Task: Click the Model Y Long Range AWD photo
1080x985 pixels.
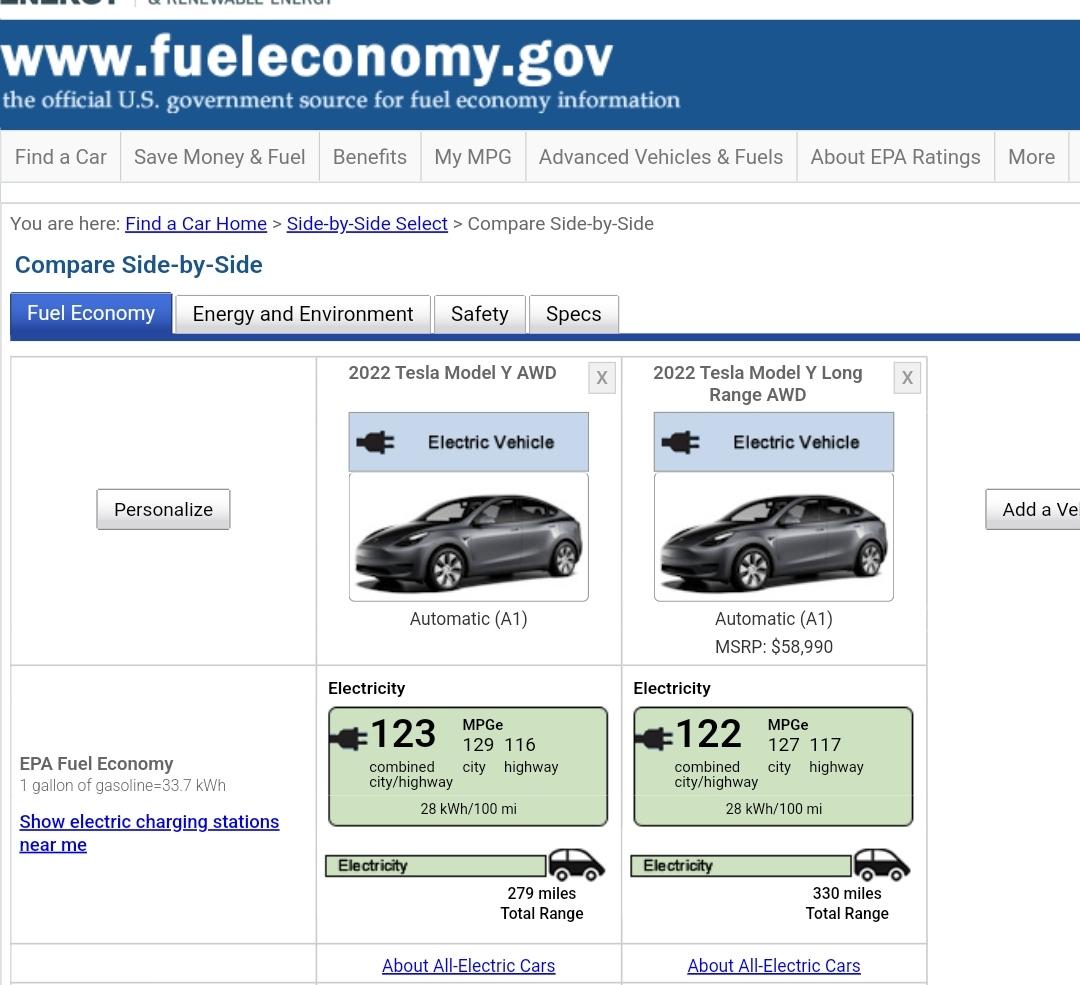Action: pyautogui.click(x=773, y=537)
